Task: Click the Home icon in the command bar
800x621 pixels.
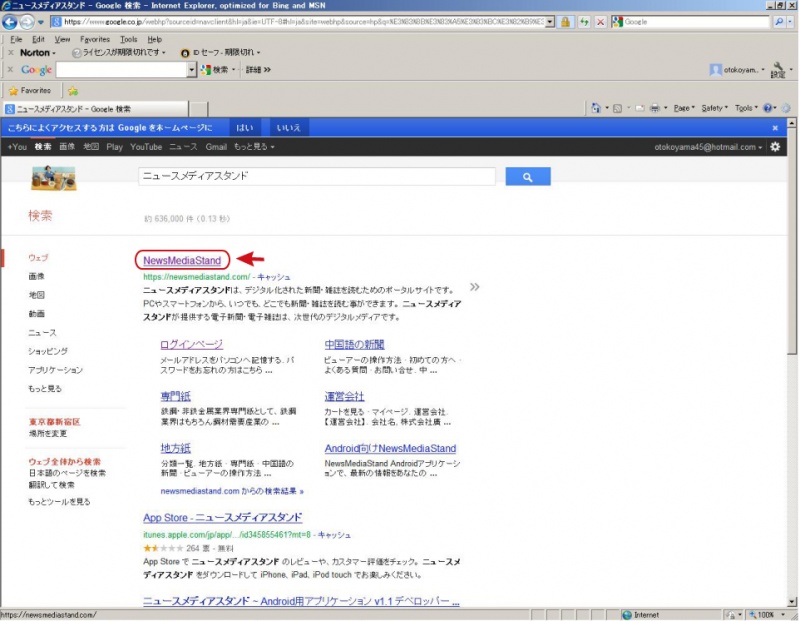Action: pos(595,108)
